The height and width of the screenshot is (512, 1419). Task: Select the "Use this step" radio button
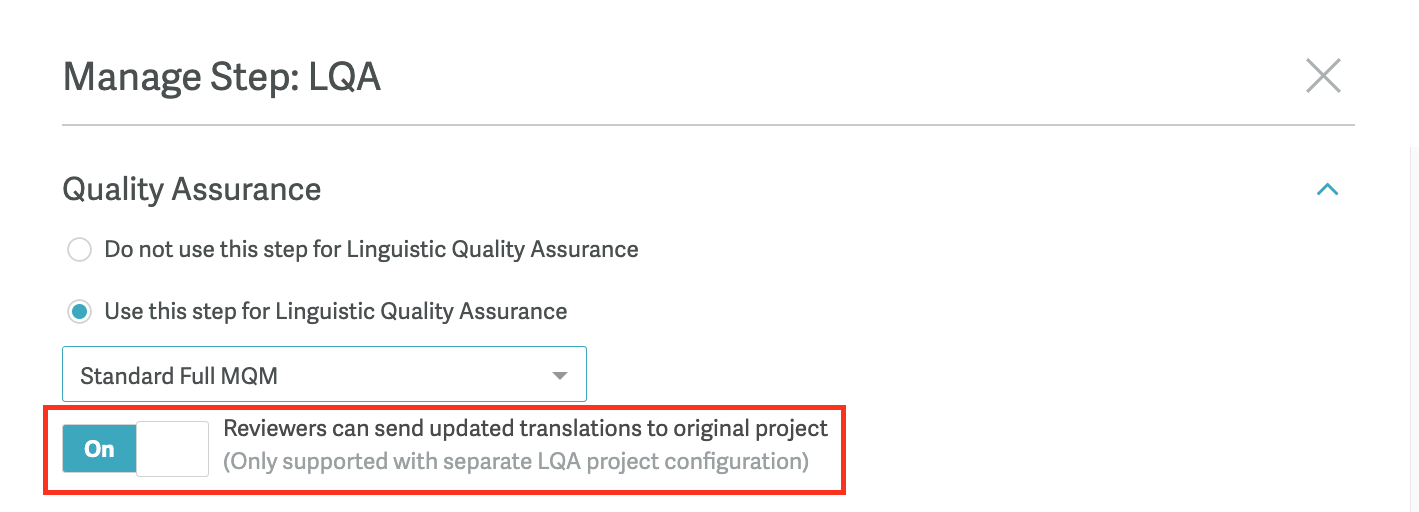tap(79, 311)
